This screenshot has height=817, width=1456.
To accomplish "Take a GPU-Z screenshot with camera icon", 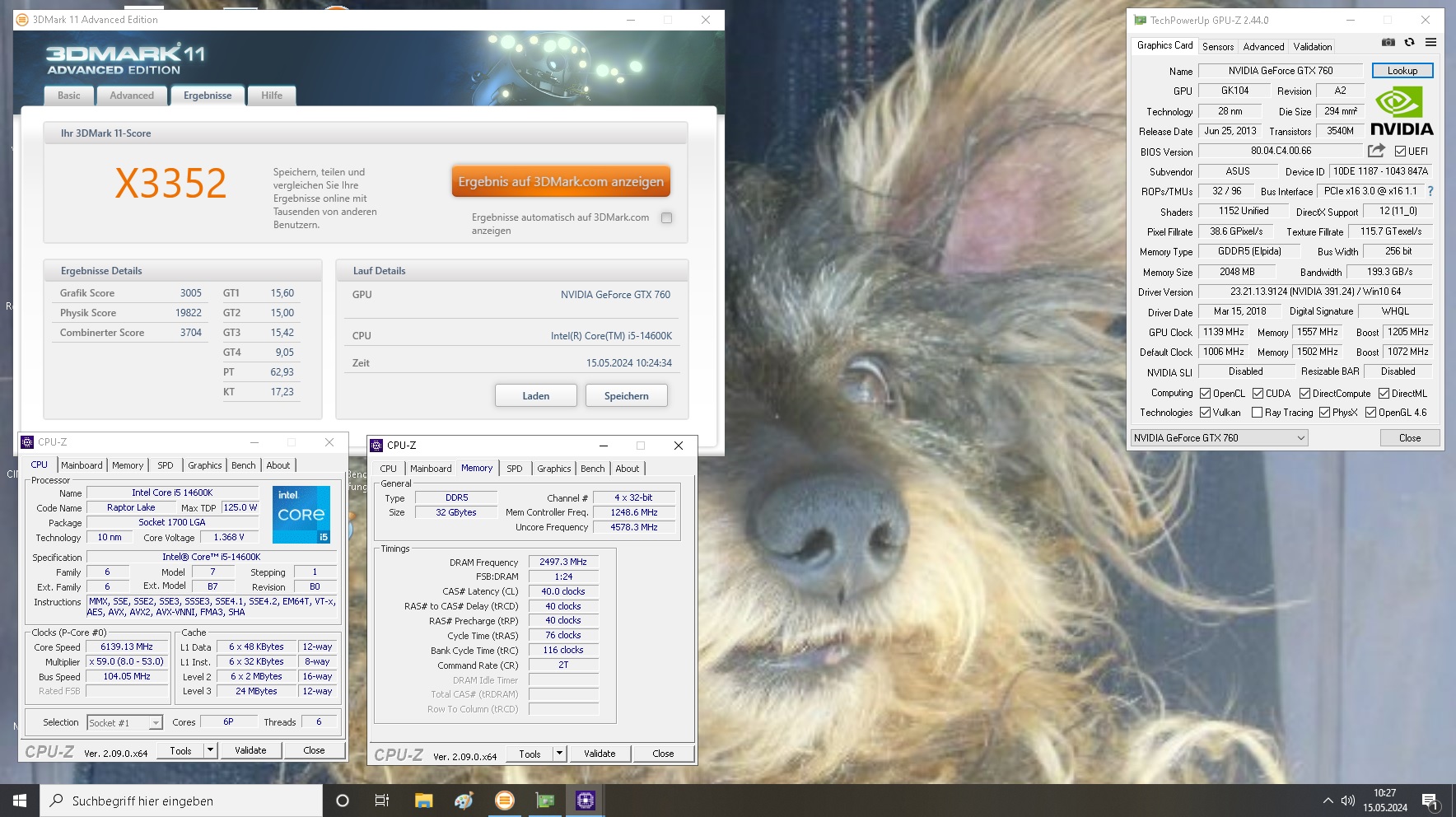I will (x=1388, y=43).
